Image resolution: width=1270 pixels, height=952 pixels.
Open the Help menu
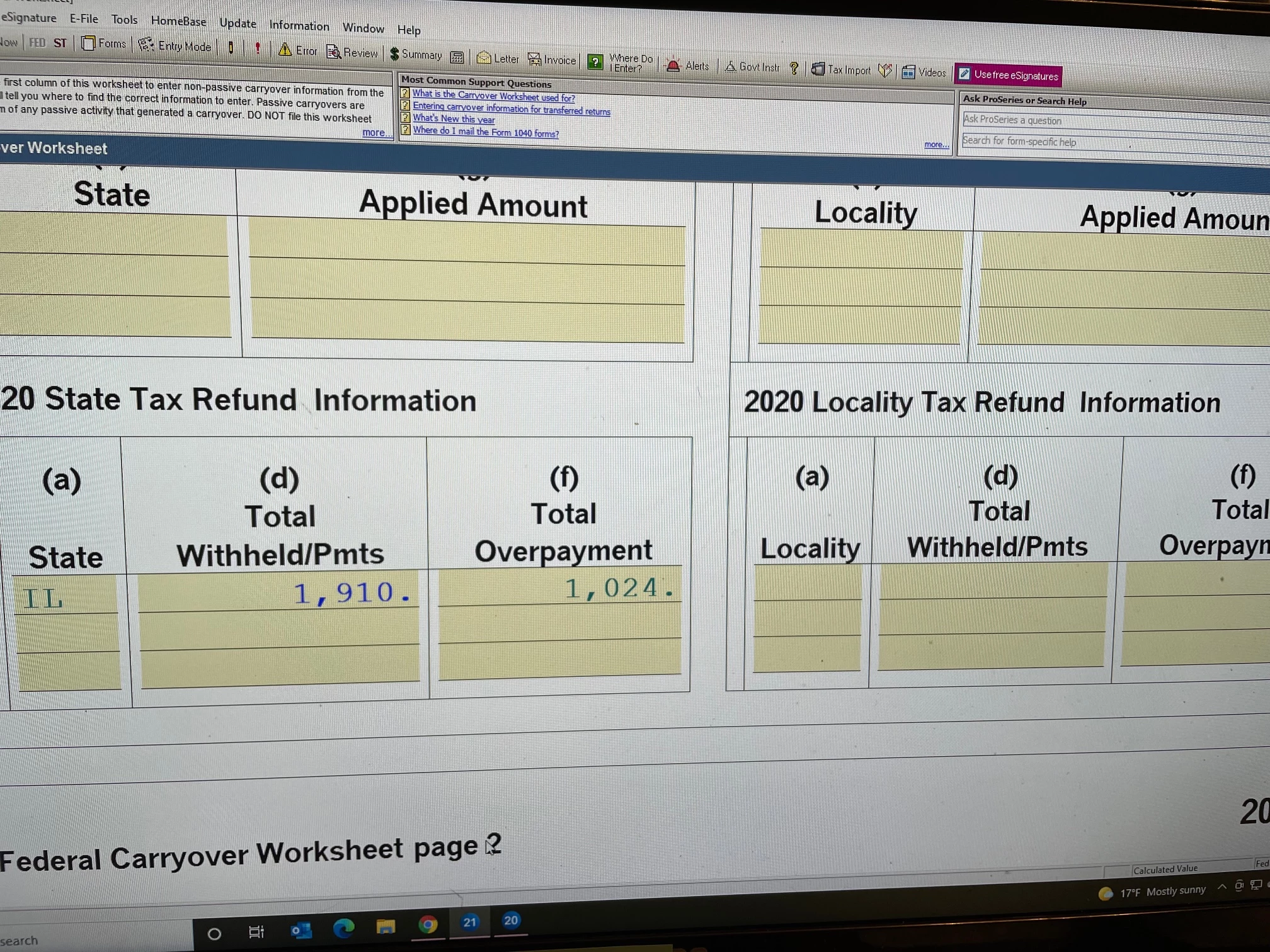coord(408,30)
